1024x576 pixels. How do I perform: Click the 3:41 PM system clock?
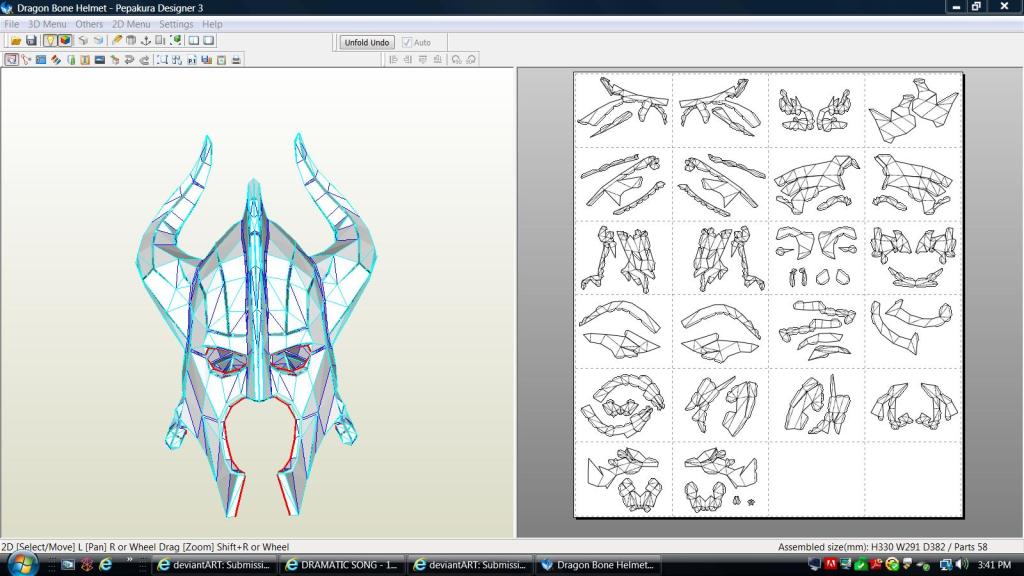click(995, 565)
